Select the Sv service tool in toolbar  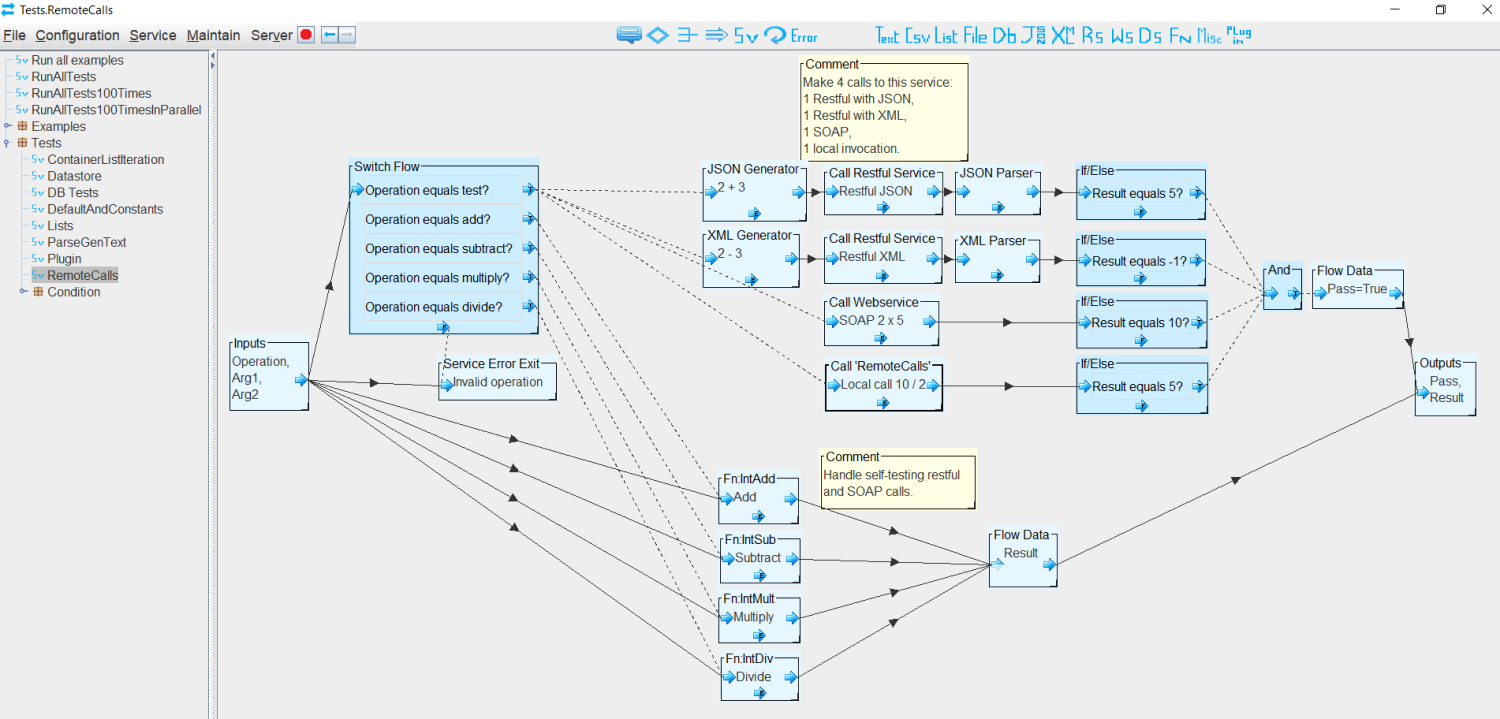pos(746,36)
